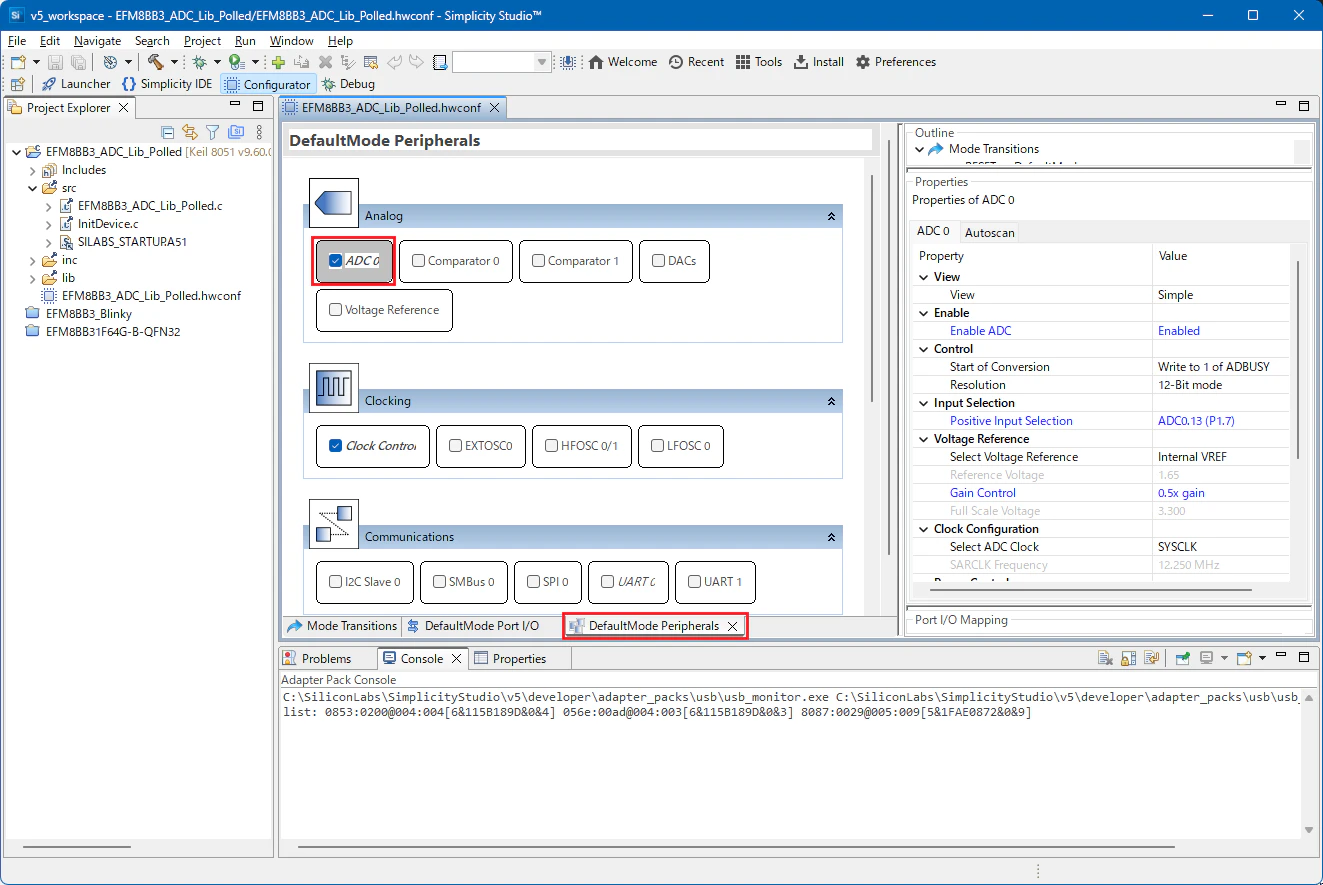Screen dimensions: 1323x885
Task: Click the Communications category icon
Action: coord(334,524)
